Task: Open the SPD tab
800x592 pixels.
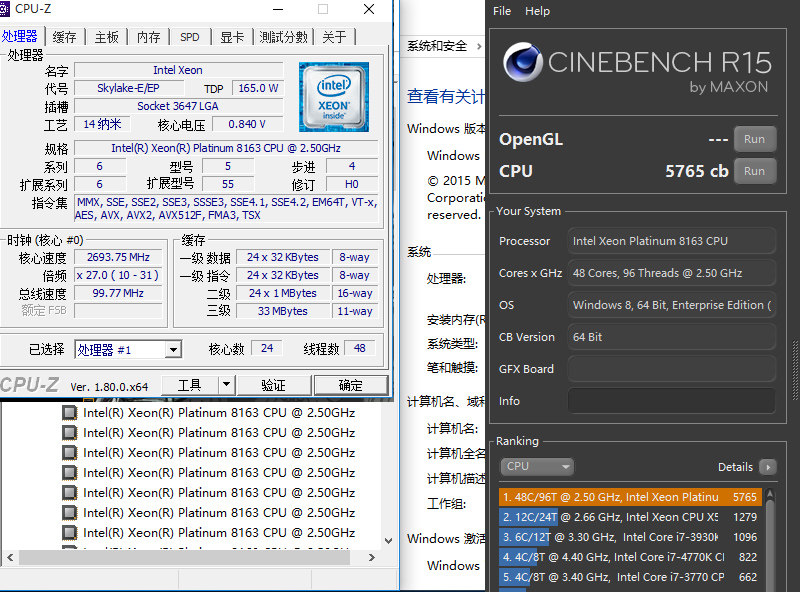Action: (190, 37)
